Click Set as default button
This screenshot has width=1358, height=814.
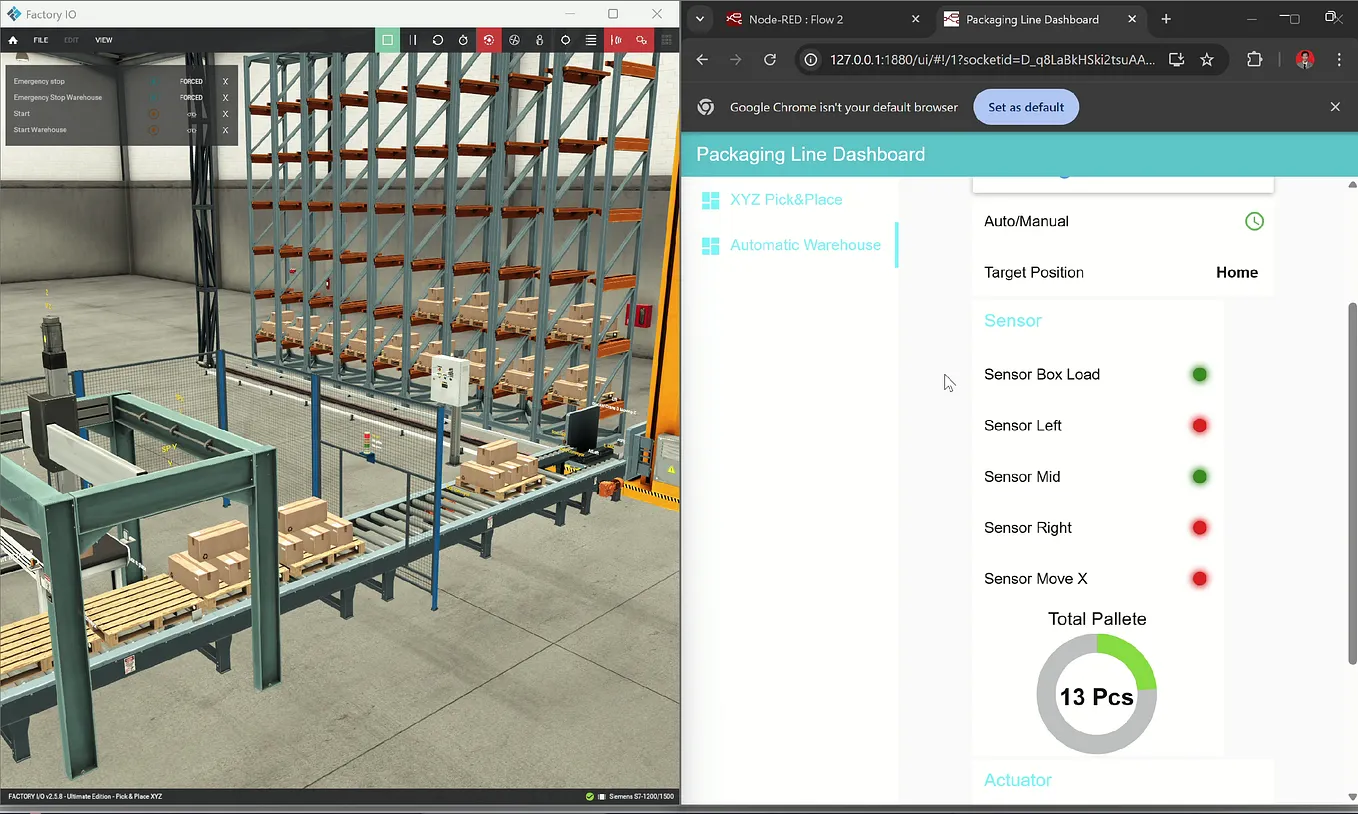tap(1026, 107)
